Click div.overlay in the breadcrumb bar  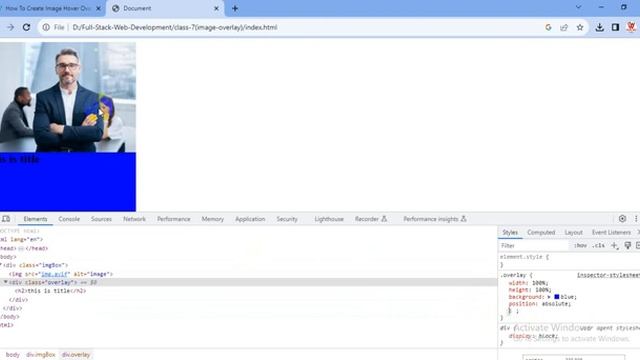[76, 355]
